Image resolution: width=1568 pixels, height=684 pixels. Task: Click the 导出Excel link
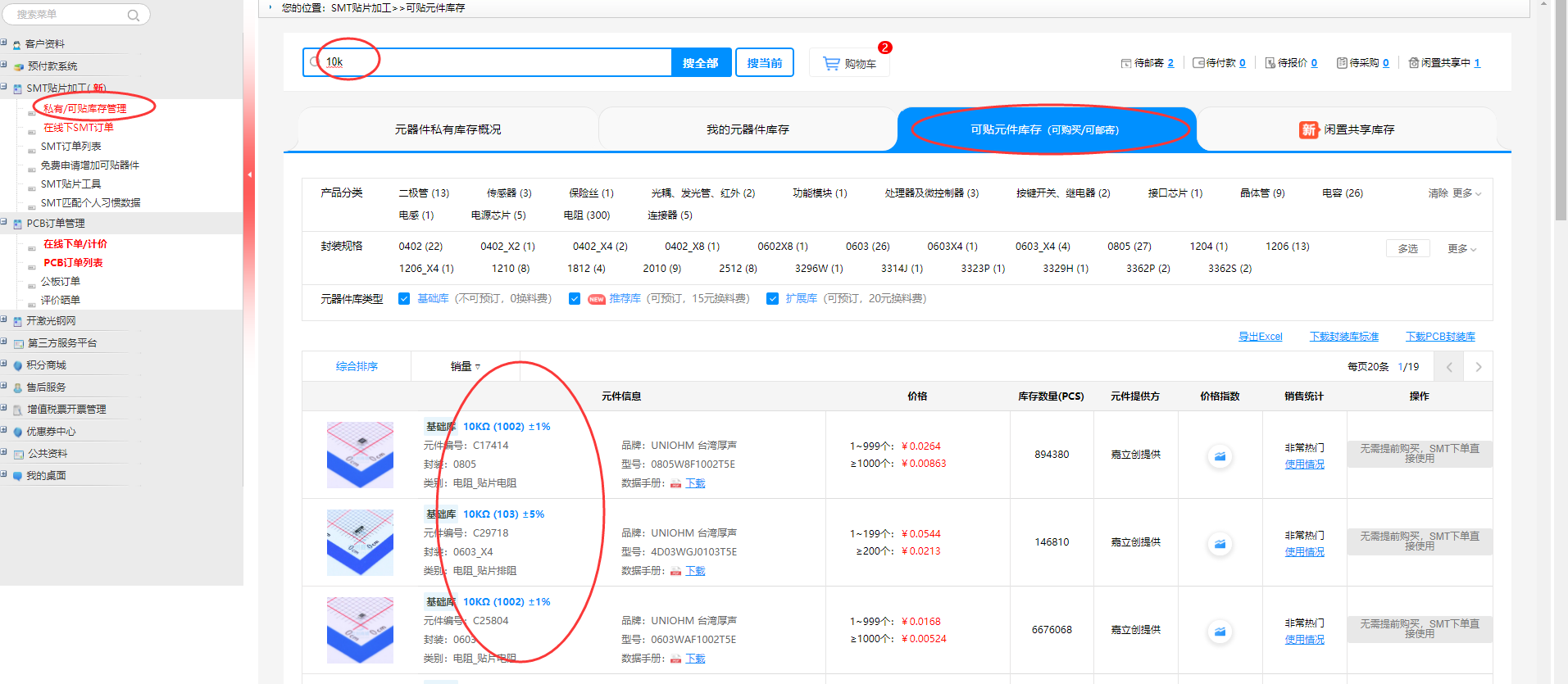pos(1260,337)
